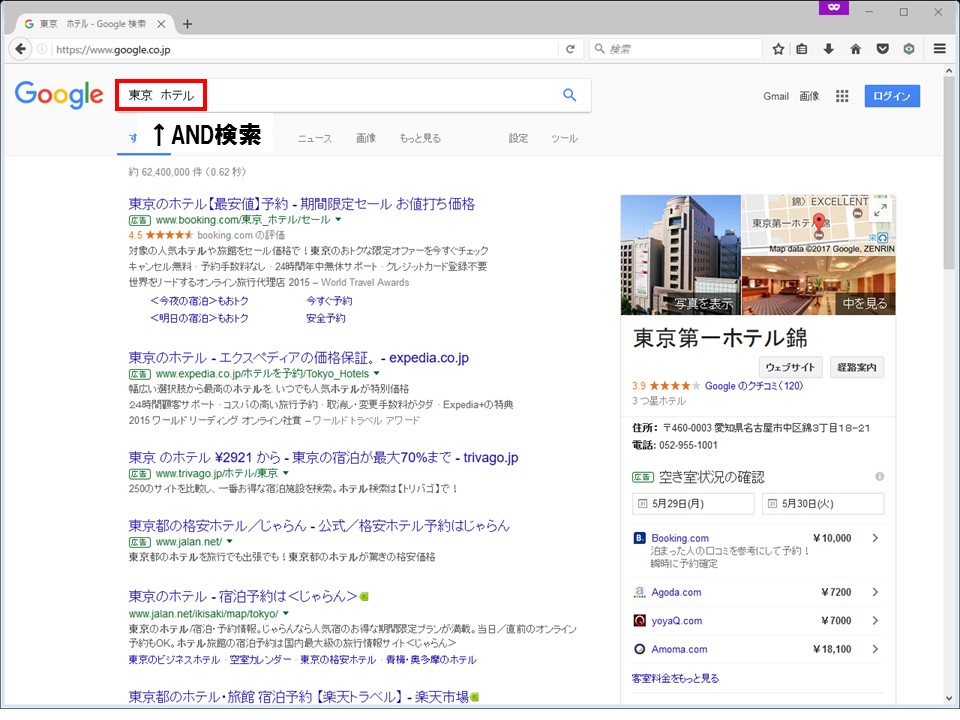The height and width of the screenshot is (720, 960).
Task: Select the 5月30日(火) check-out date field
Action: [823, 504]
